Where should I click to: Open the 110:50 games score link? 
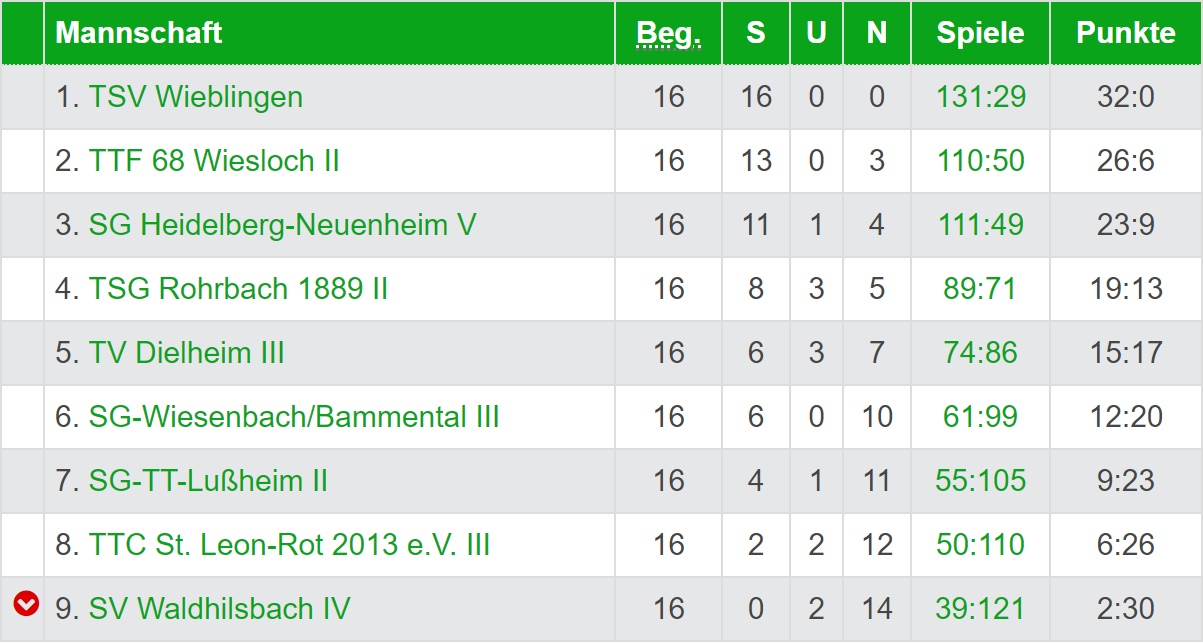click(980, 161)
